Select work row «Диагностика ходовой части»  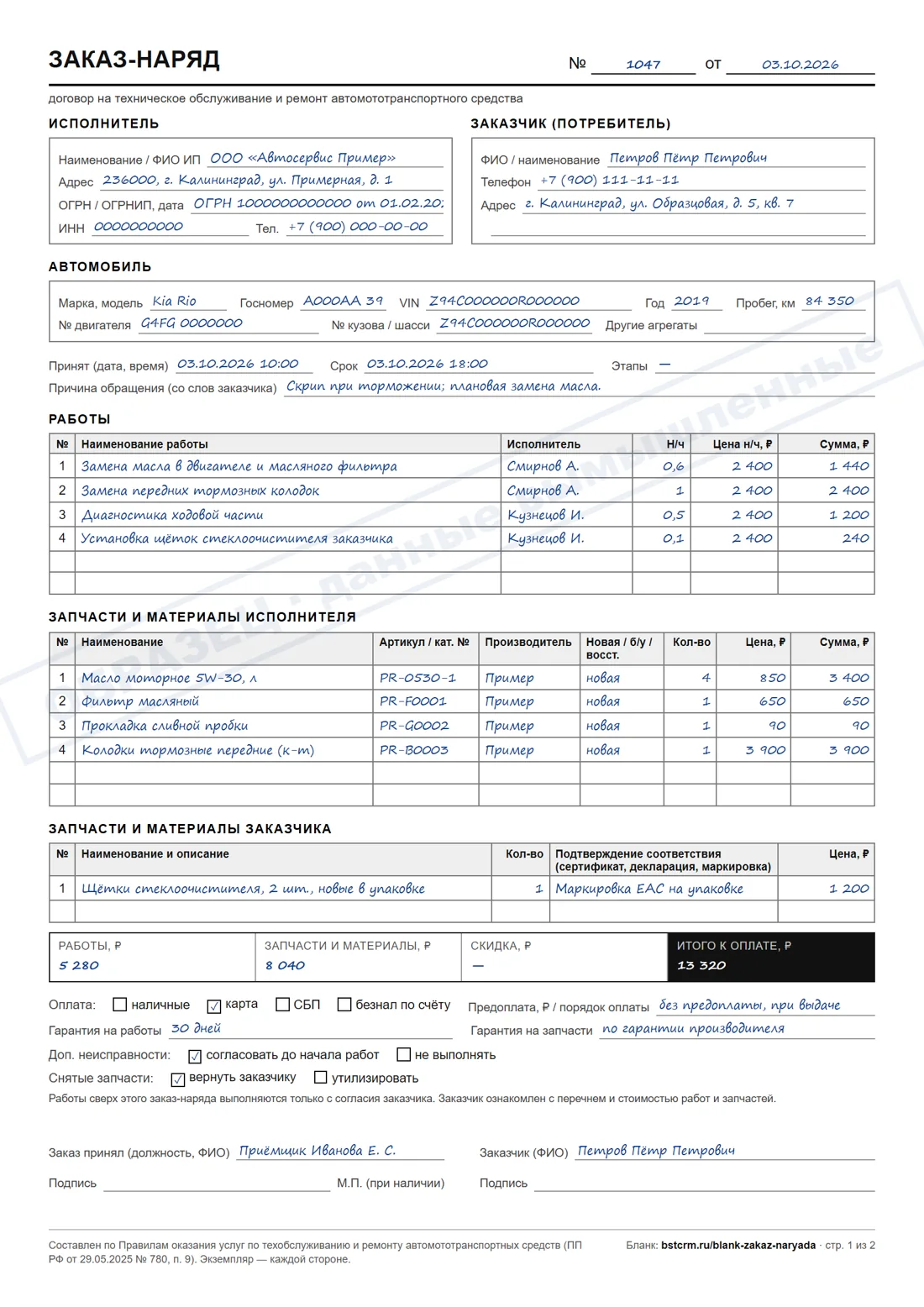pyautogui.click(x=462, y=515)
